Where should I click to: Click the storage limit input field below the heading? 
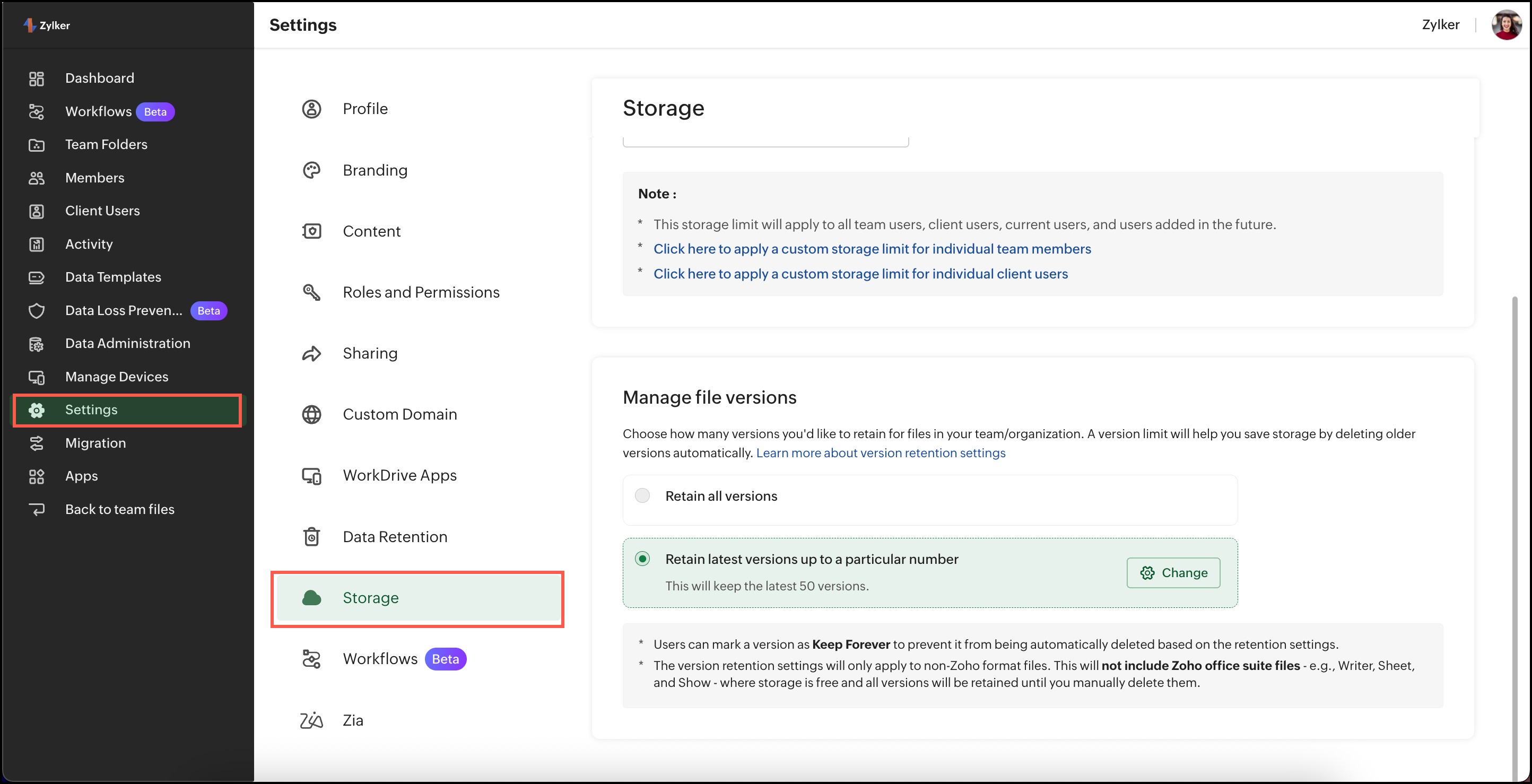coord(765,142)
